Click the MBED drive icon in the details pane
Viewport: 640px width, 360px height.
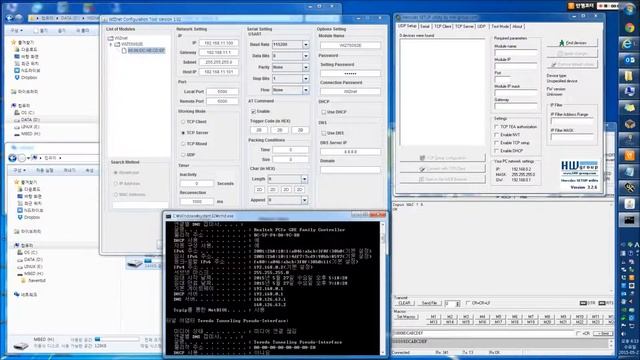[x=20, y=346]
